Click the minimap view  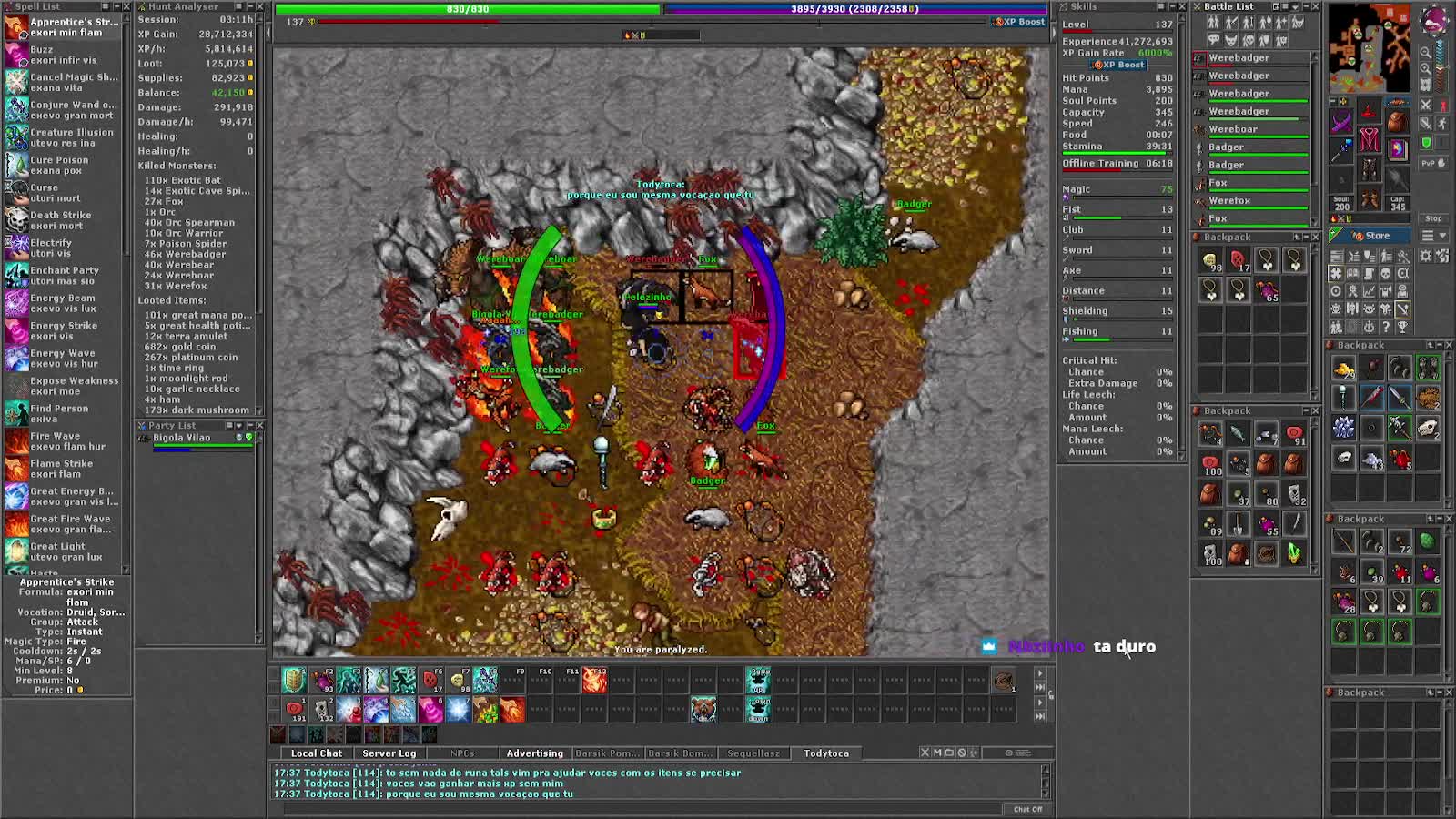1370,48
